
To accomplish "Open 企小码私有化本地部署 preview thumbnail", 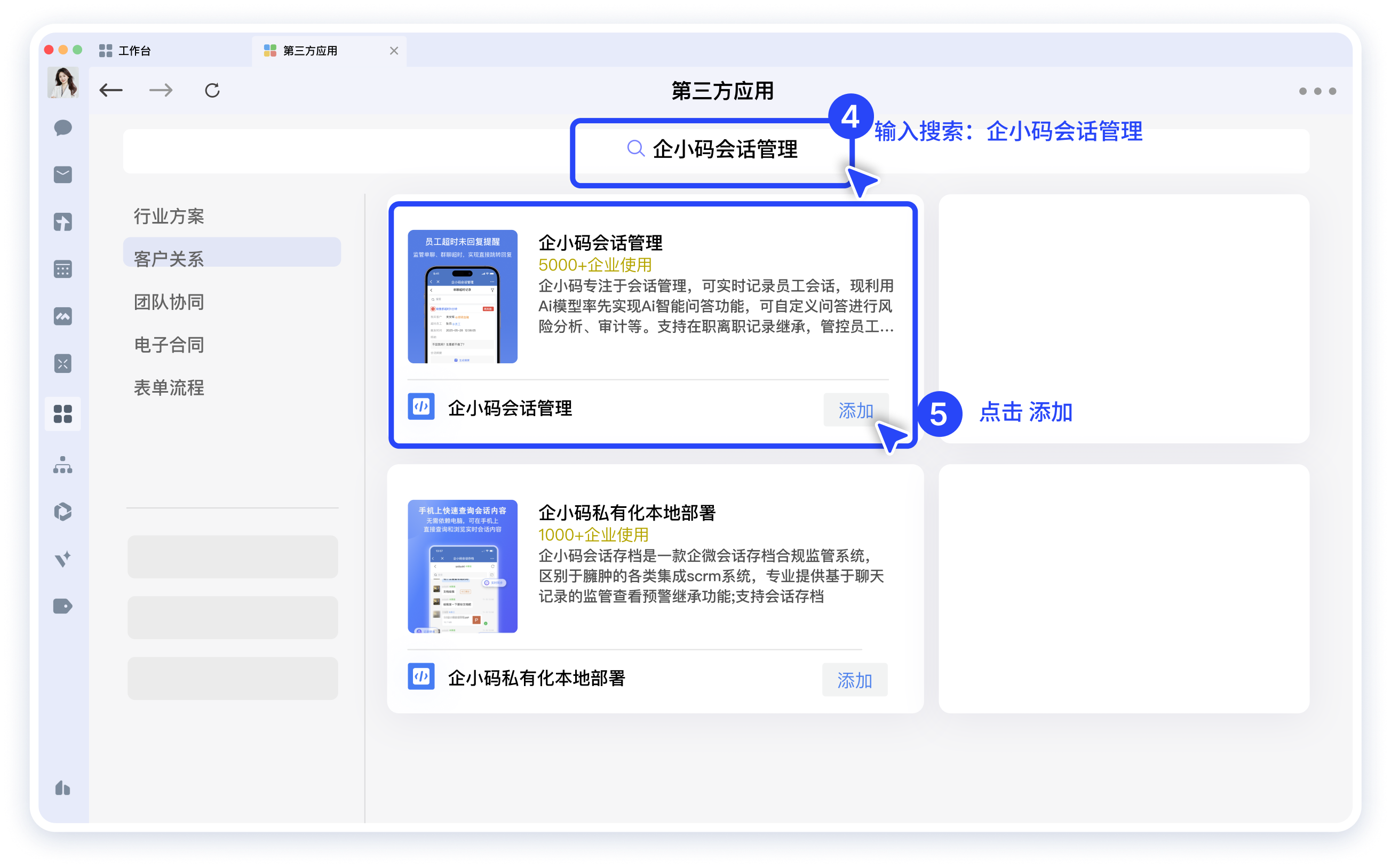I will [x=463, y=567].
